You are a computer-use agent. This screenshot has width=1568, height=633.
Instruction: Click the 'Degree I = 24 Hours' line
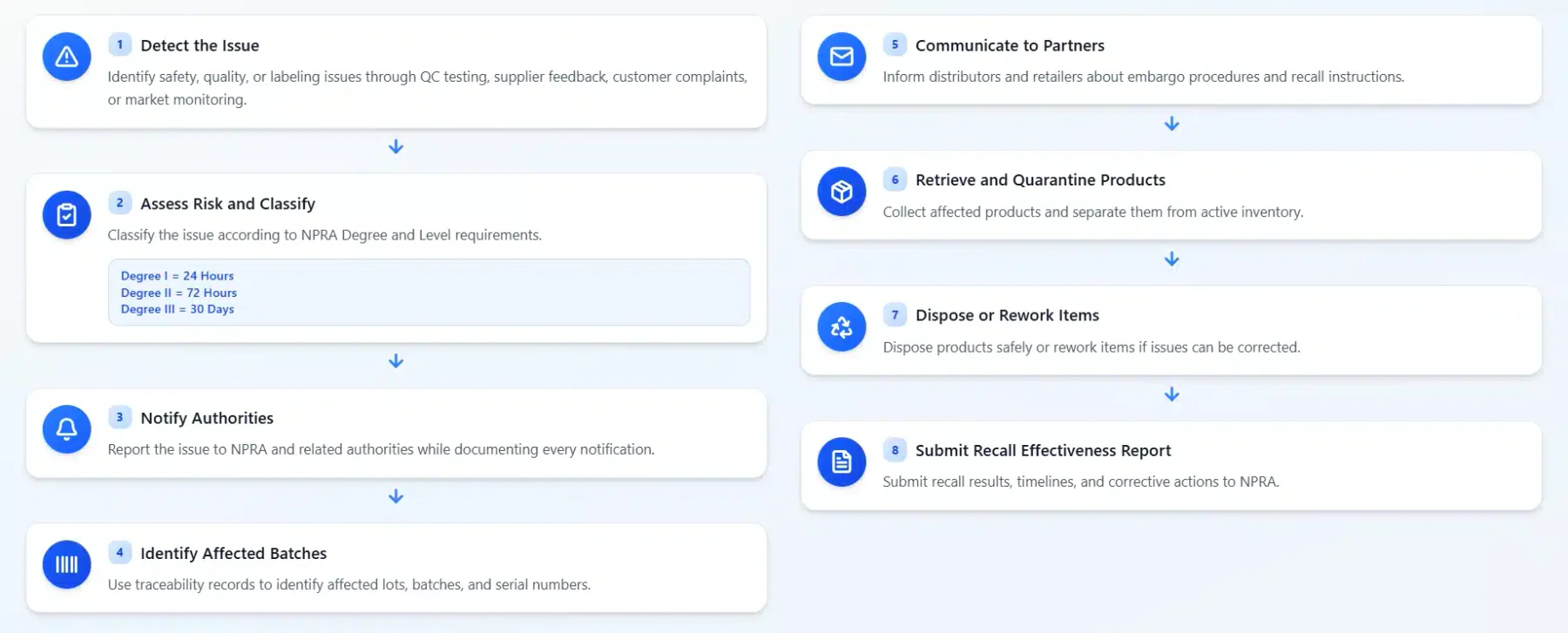(177, 276)
